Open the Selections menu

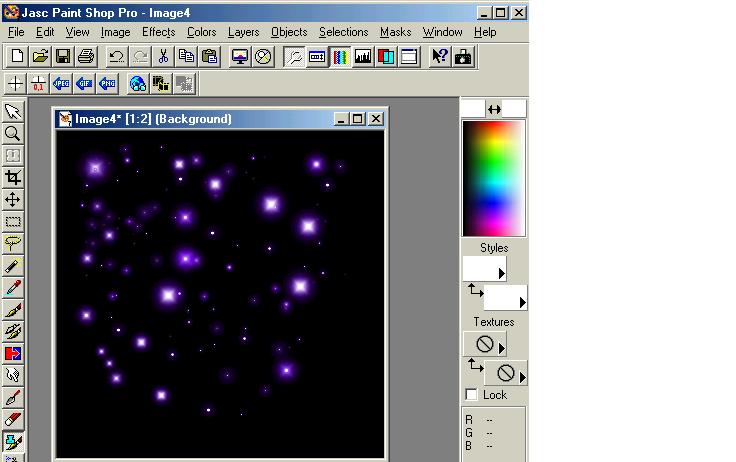coord(344,32)
